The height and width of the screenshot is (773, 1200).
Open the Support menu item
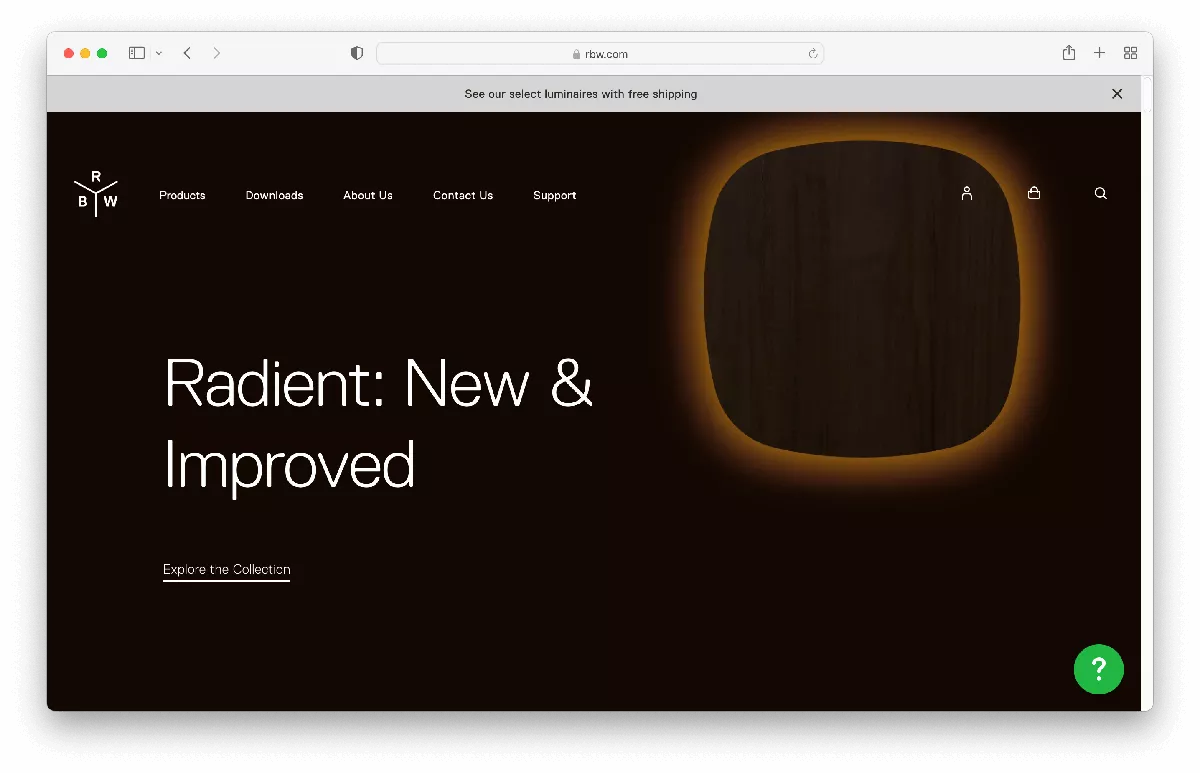(554, 195)
